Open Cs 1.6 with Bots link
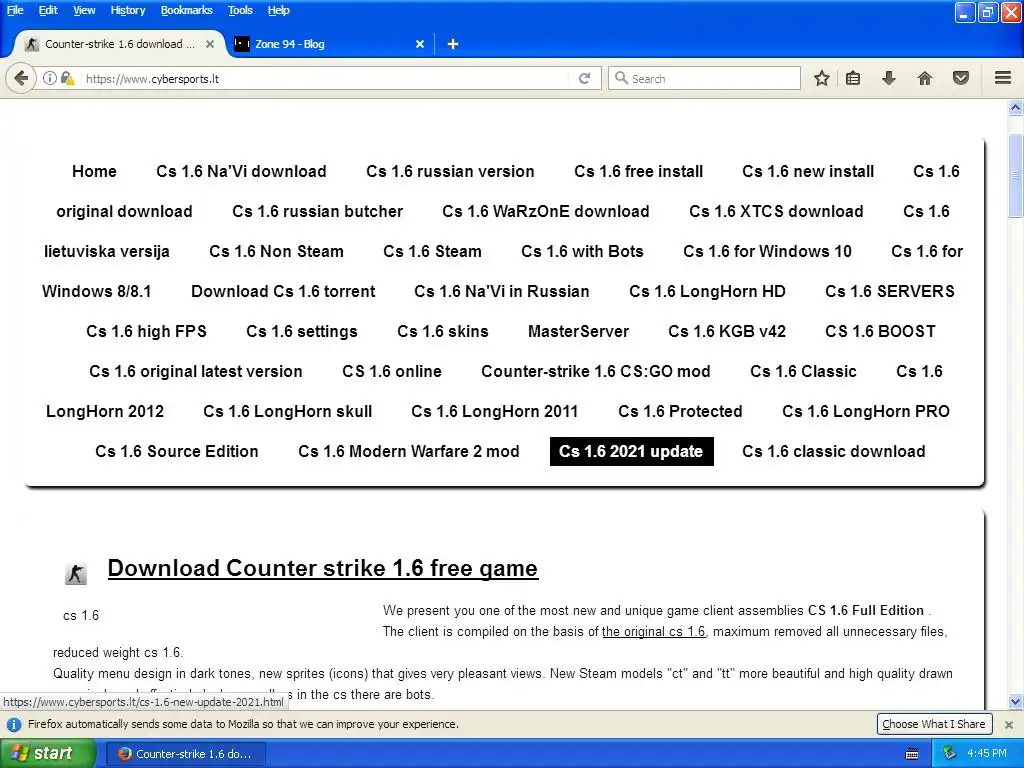This screenshot has height=768, width=1024. tap(582, 251)
